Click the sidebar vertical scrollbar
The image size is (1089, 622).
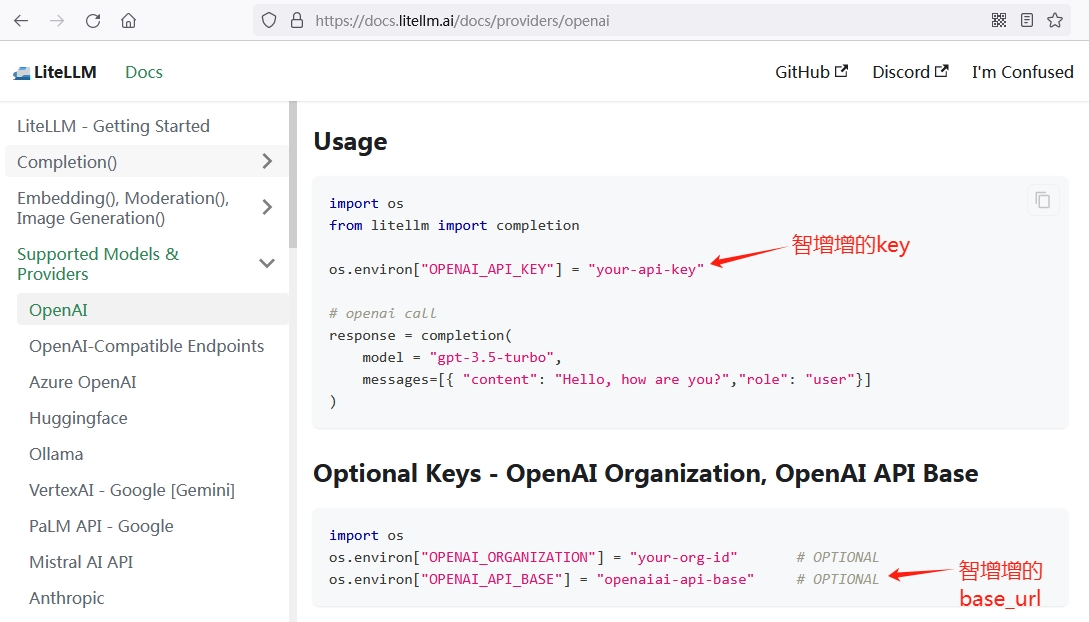[x=293, y=175]
